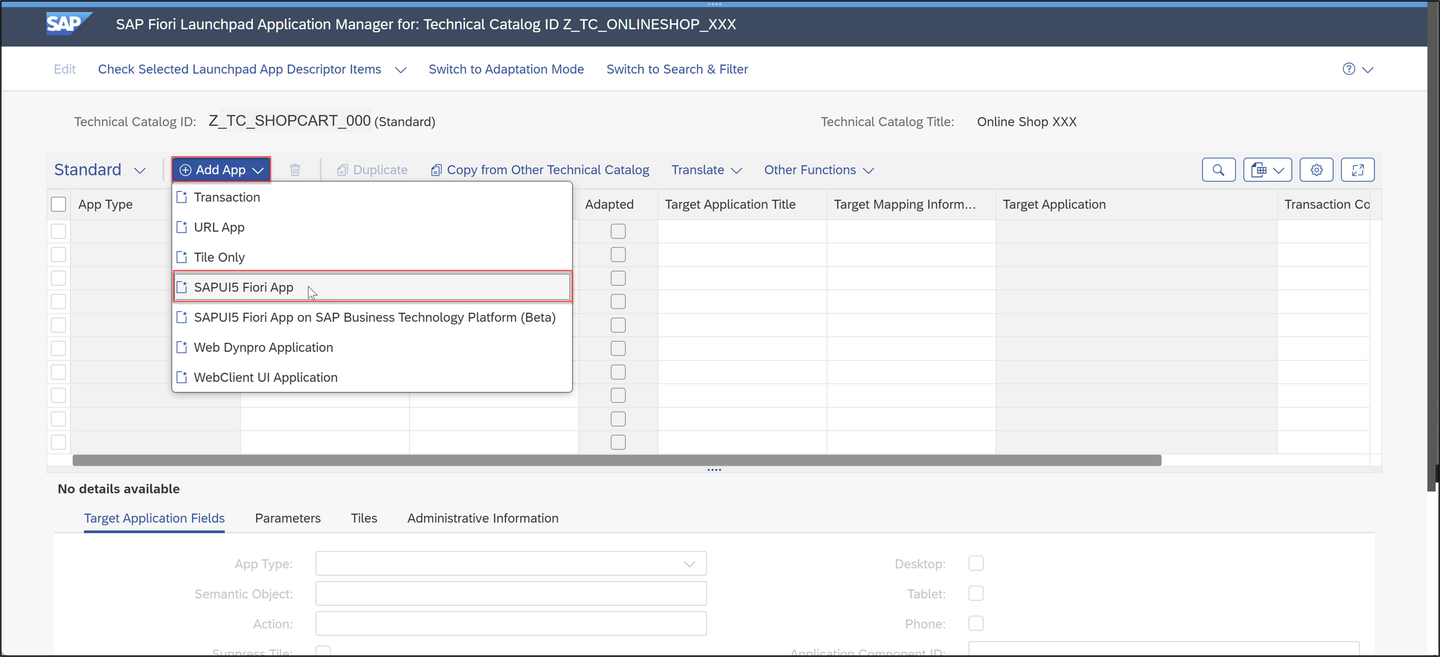Click the Semantic Object input field

[x=511, y=594]
